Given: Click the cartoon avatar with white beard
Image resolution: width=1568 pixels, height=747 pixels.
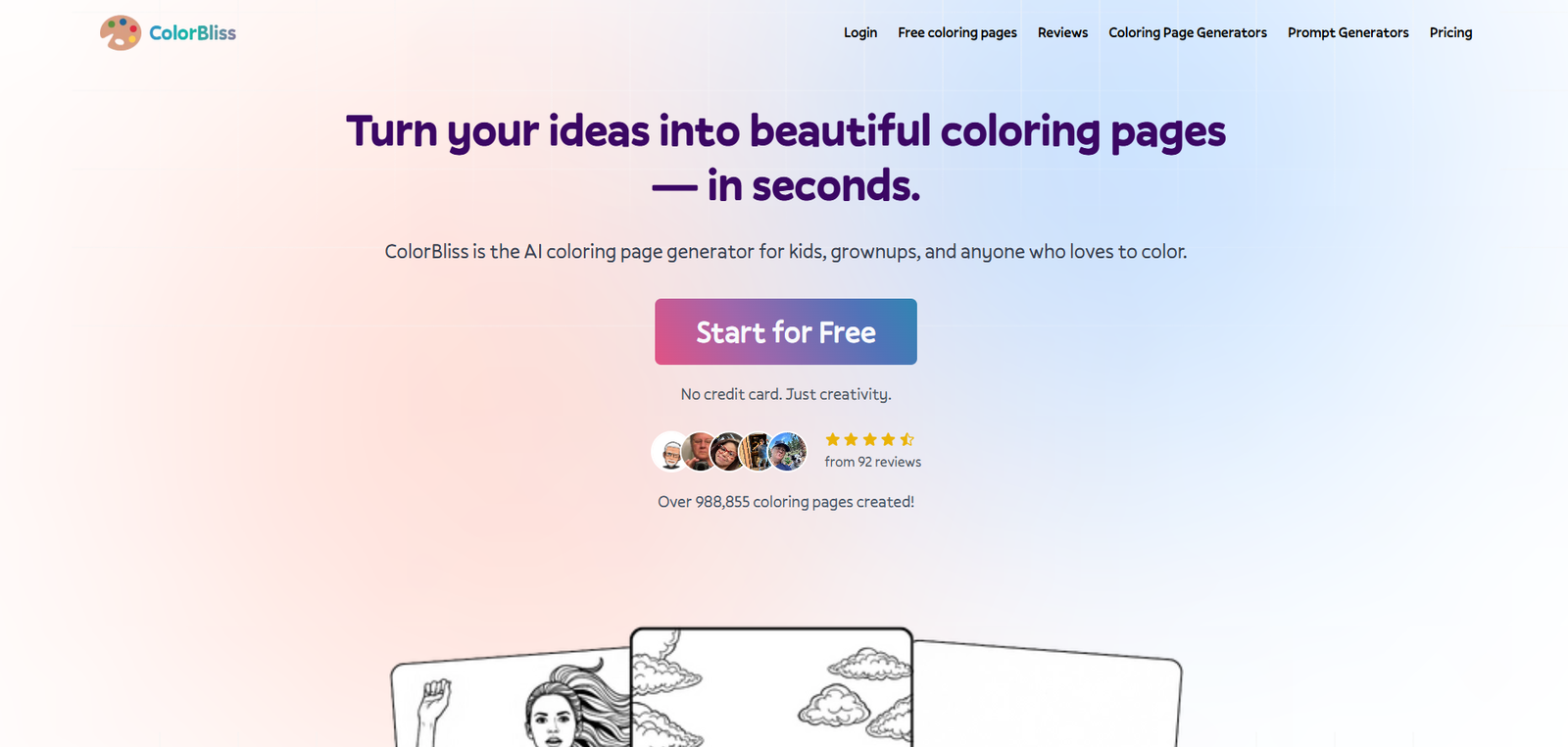Looking at the screenshot, I should (670, 452).
